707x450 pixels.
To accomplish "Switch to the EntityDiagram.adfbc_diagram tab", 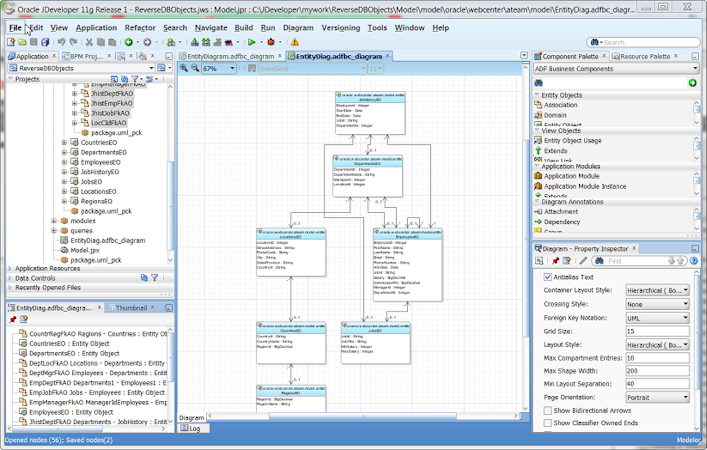I will (231, 57).
